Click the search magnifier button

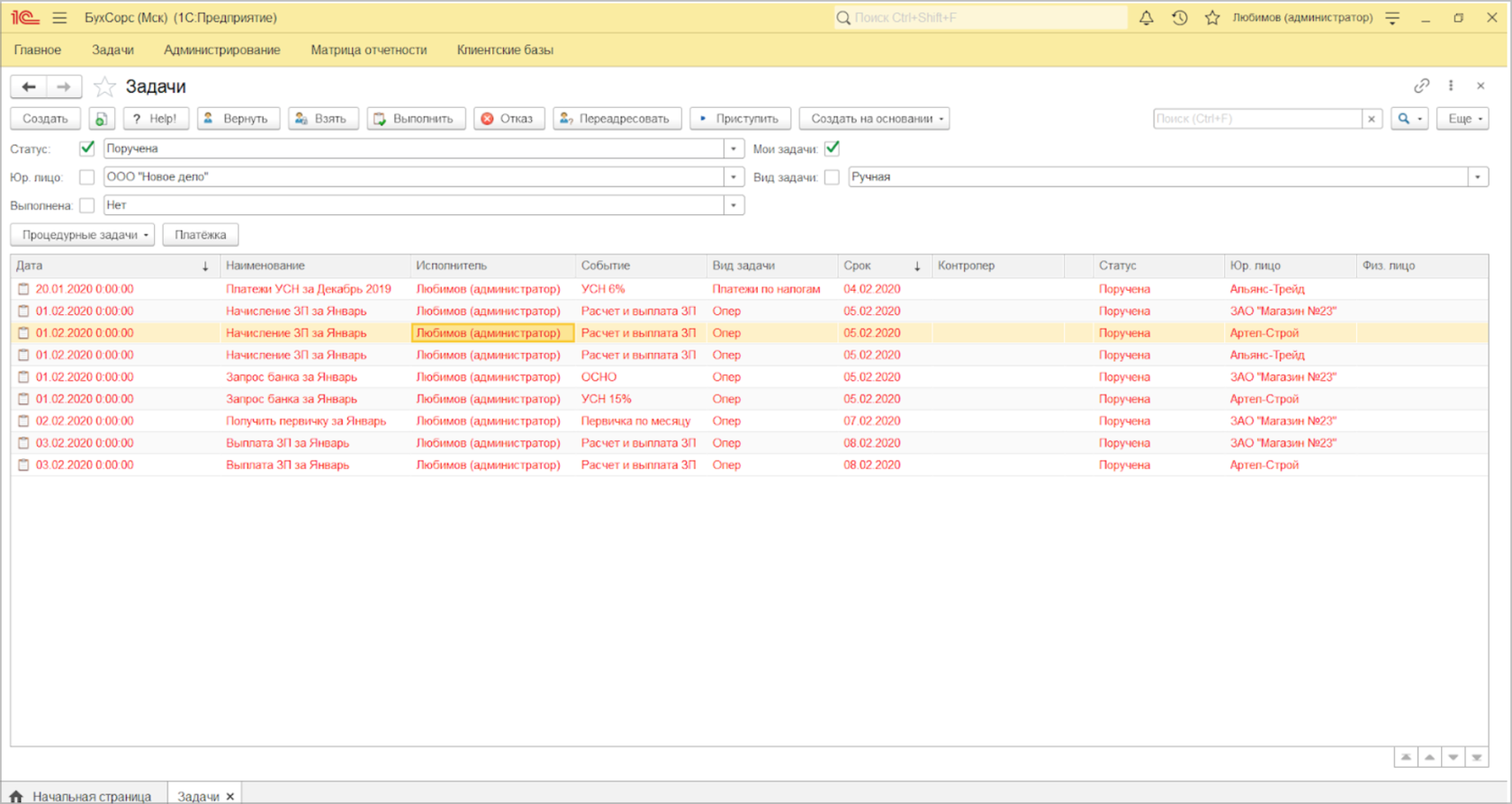pyautogui.click(x=1409, y=119)
